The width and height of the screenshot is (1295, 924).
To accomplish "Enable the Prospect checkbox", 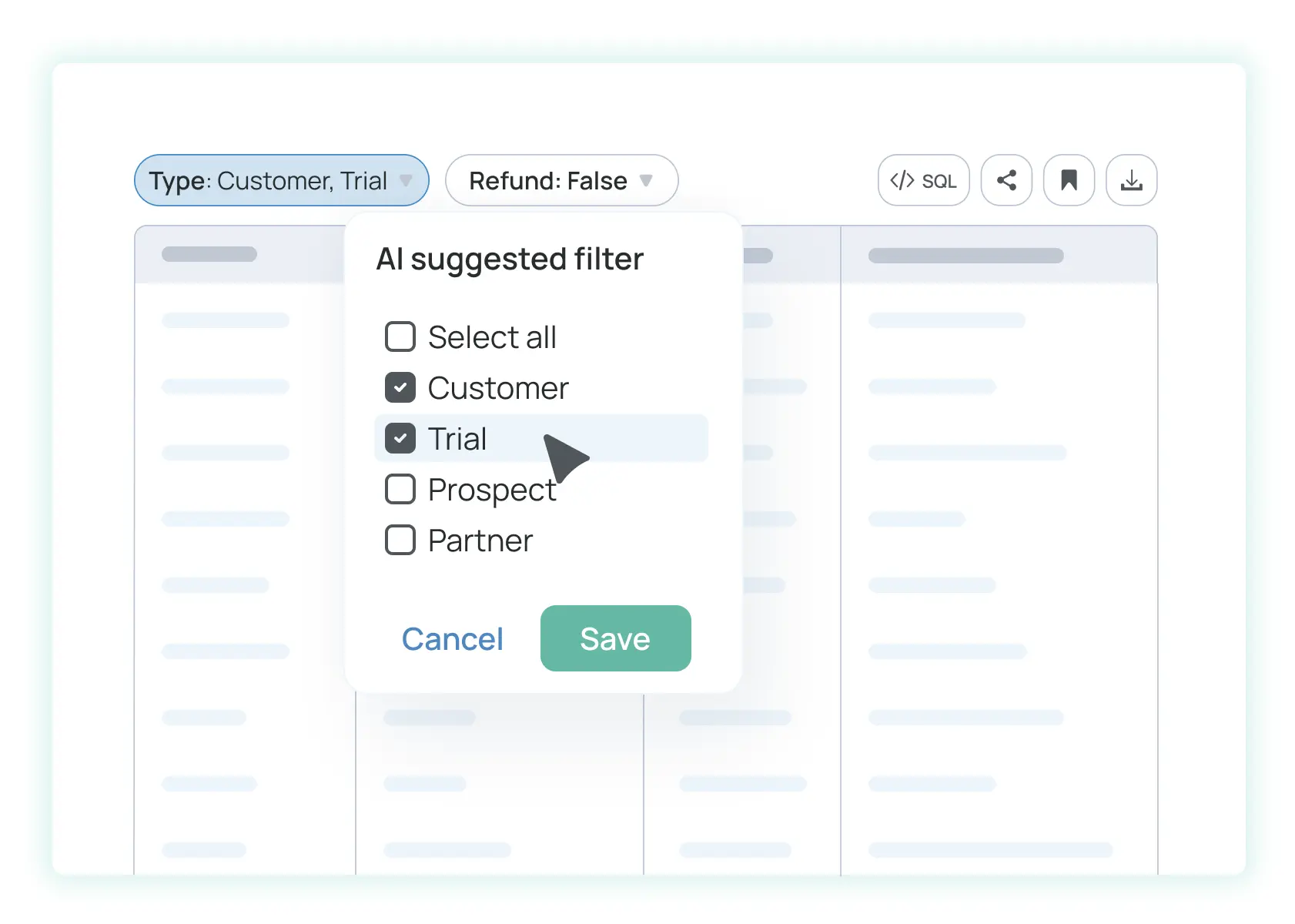I will pyautogui.click(x=400, y=489).
